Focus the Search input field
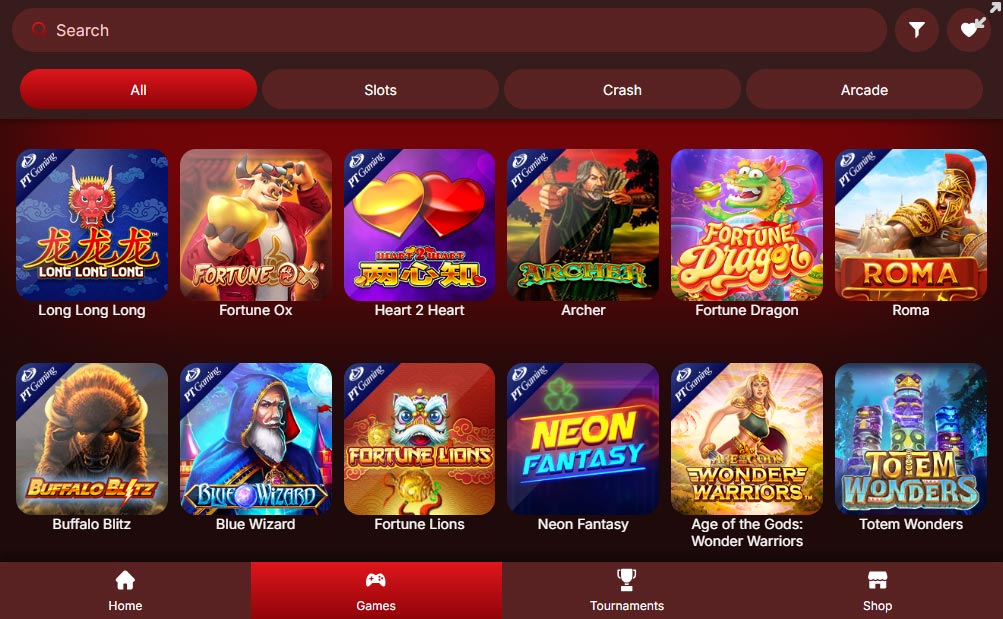This screenshot has height=619, width=1003. click(x=449, y=30)
